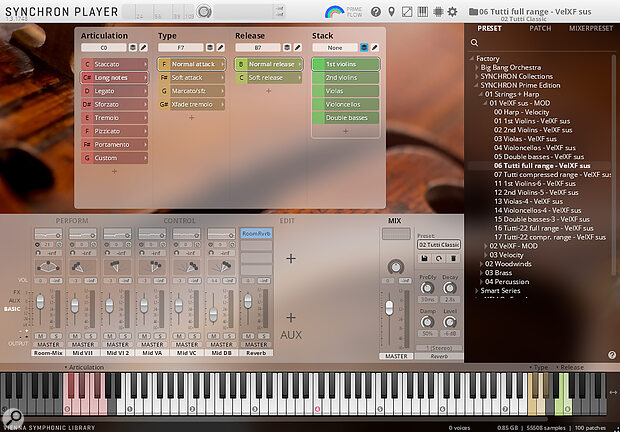Solo the Mid VA channel
Image resolution: width=620 pixels, height=432 pixels.
coord(160,336)
